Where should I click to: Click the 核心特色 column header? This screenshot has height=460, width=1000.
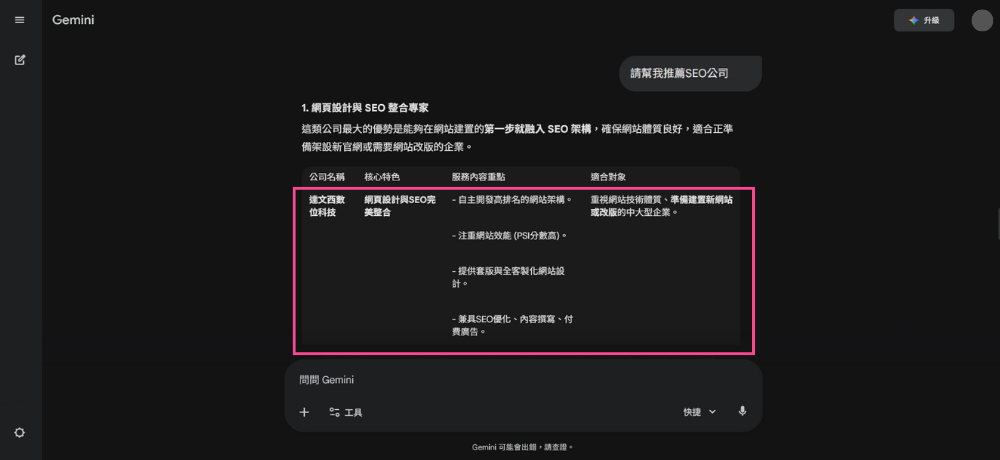381,177
